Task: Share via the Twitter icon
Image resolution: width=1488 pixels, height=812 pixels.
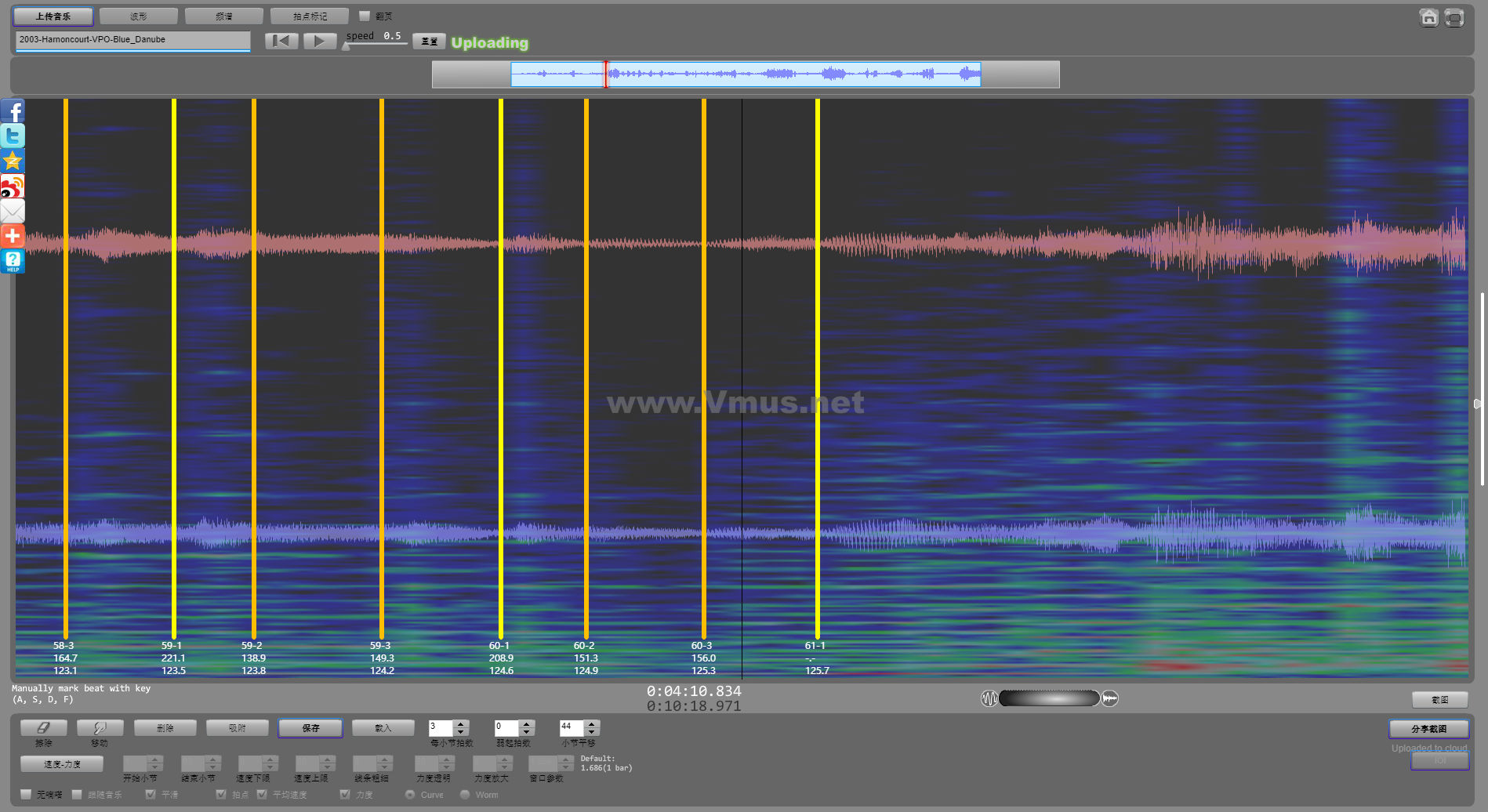Action: click(x=13, y=136)
